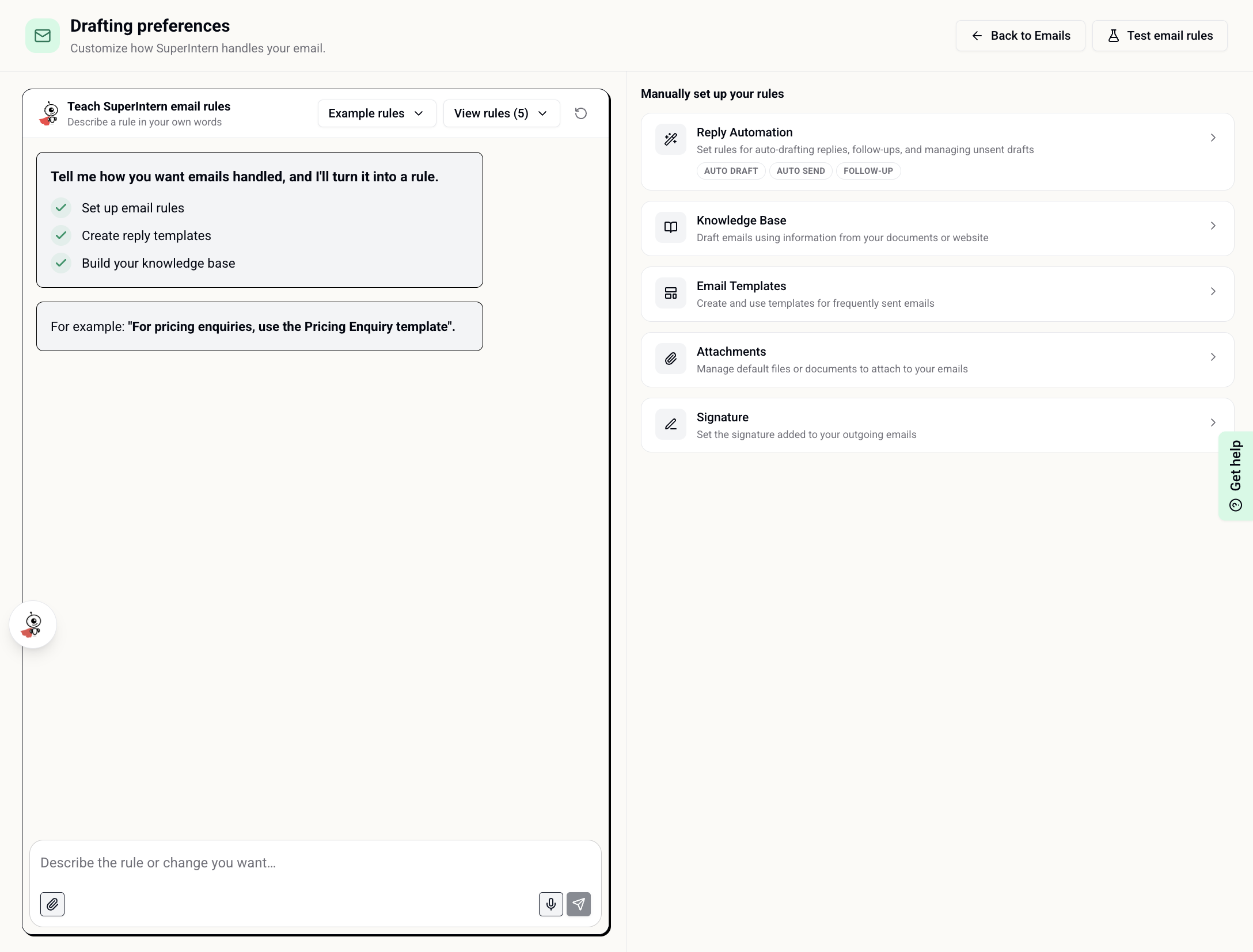Click the 'Drafting preferences' page title
1253x952 pixels.
coord(150,26)
